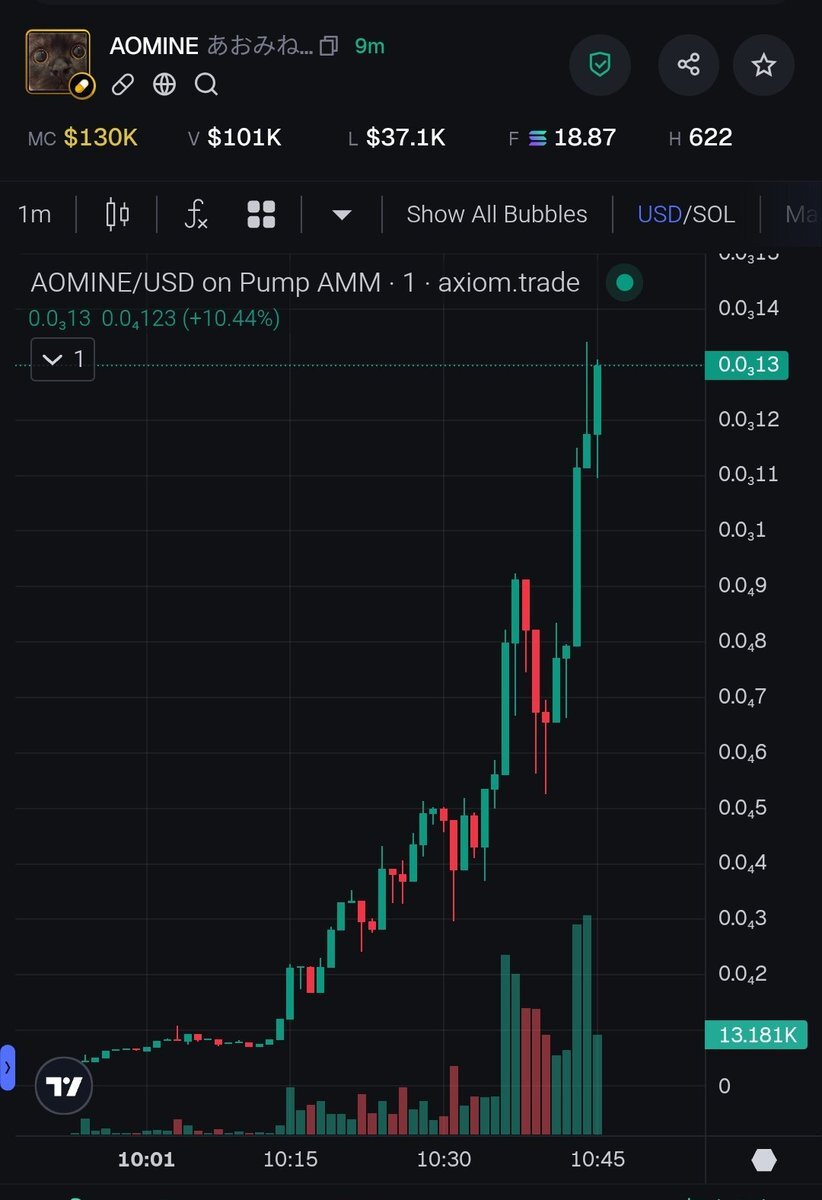
Task: Click the hexagon chart settings button
Action: pos(764,1160)
